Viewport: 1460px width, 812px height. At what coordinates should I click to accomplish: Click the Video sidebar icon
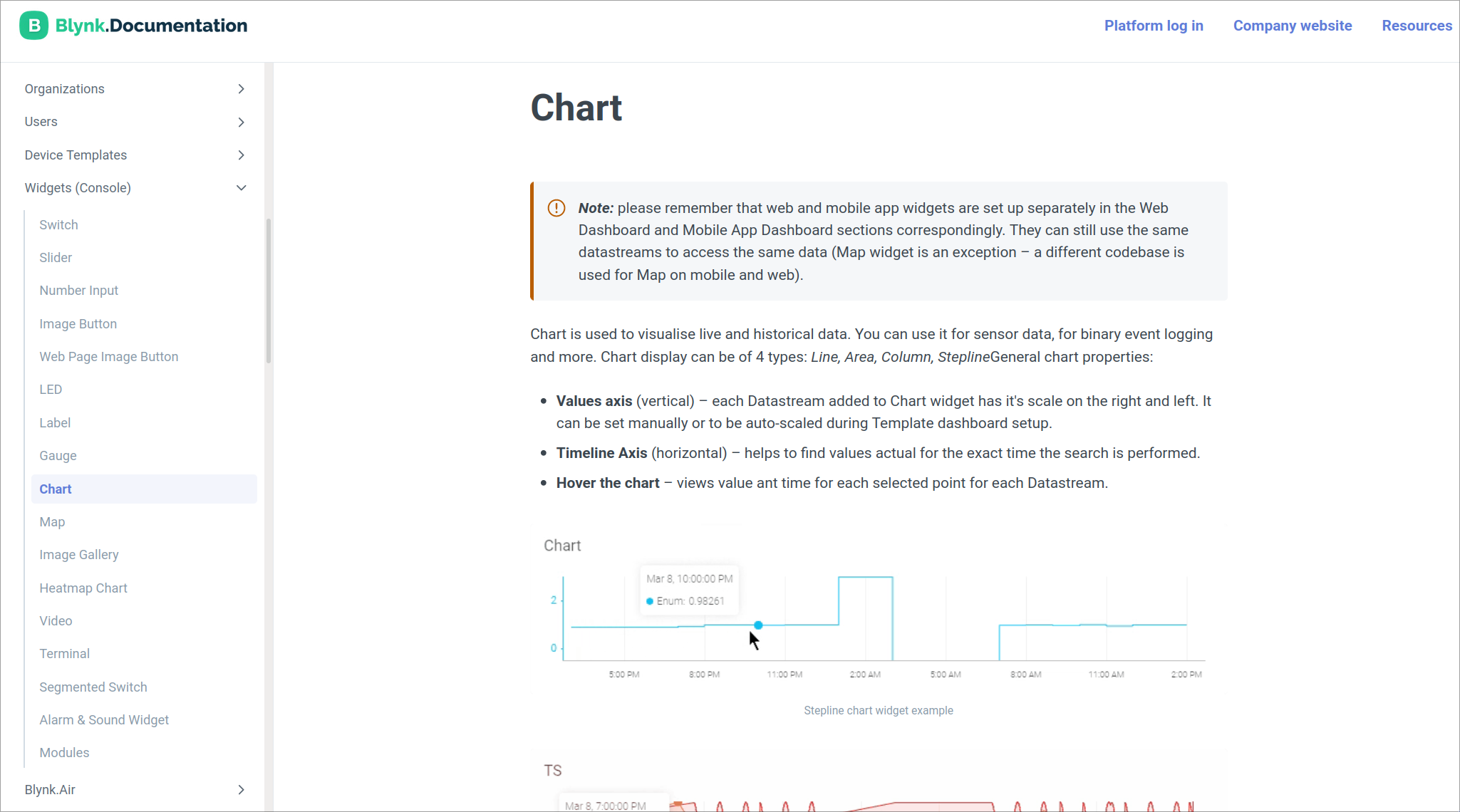pyautogui.click(x=55, y=620)
